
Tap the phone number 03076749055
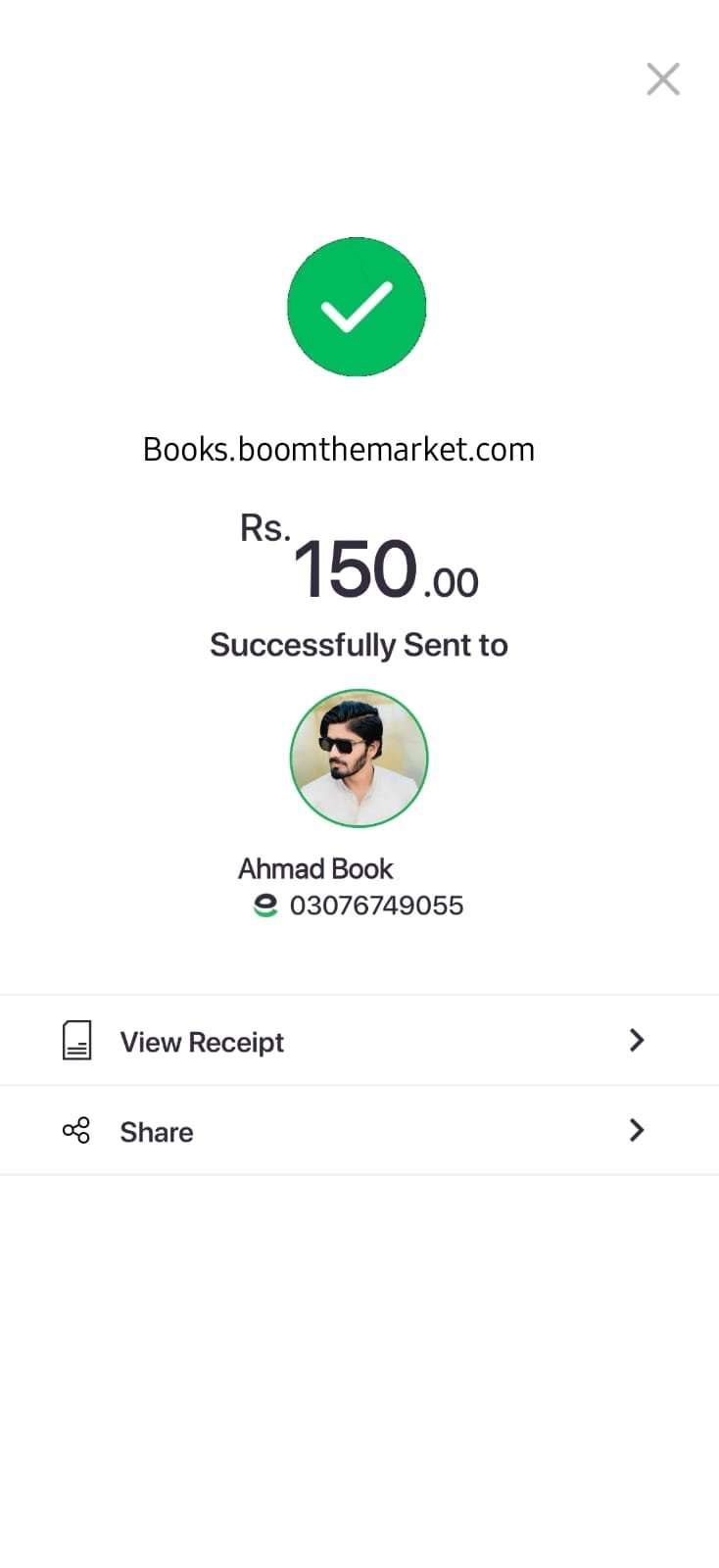(x=376, y=906)
